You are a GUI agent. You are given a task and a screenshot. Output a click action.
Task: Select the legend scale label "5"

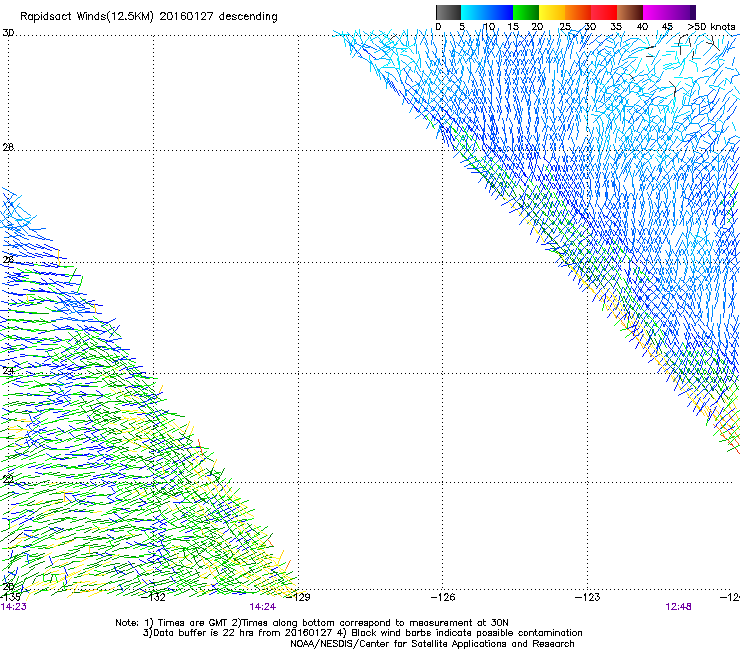click(462, 27)
